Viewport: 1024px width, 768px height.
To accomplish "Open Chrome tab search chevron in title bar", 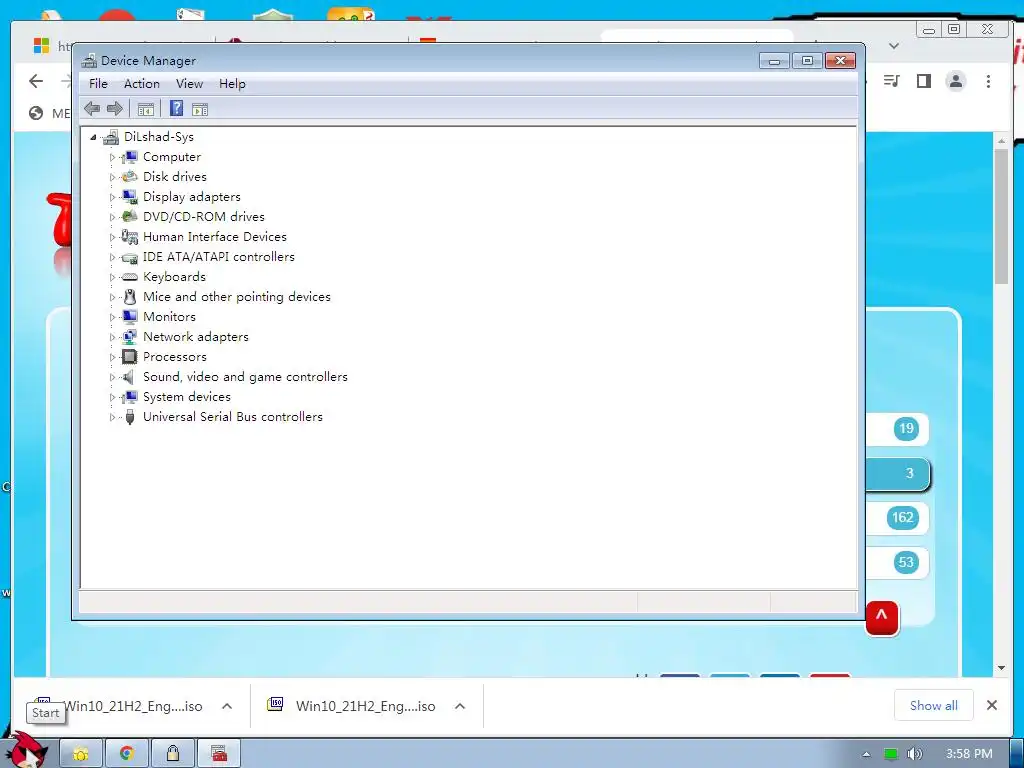I will pos(894,46).
